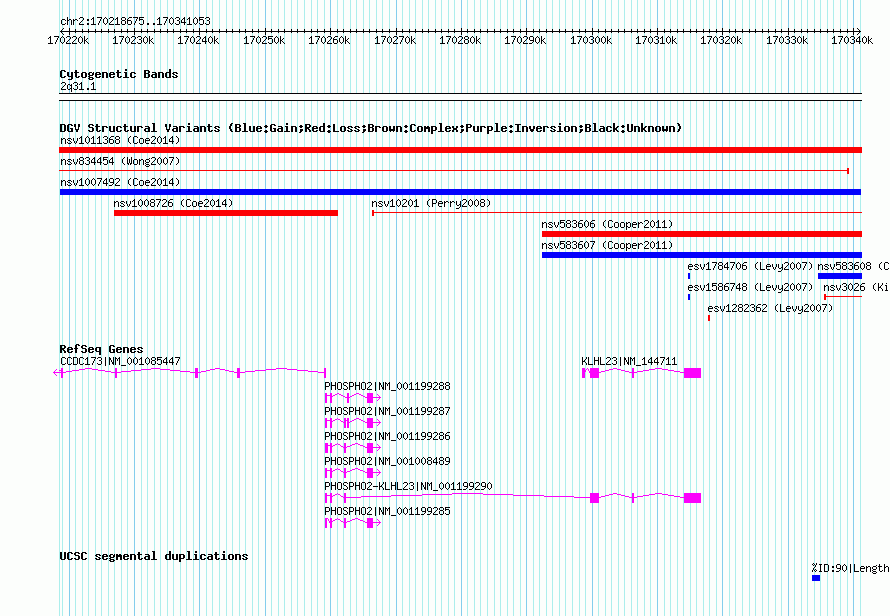The image size is (890, 616).
Task: Click the esv1282362 (Levy2007) label
Action: [x=770, y=308]
